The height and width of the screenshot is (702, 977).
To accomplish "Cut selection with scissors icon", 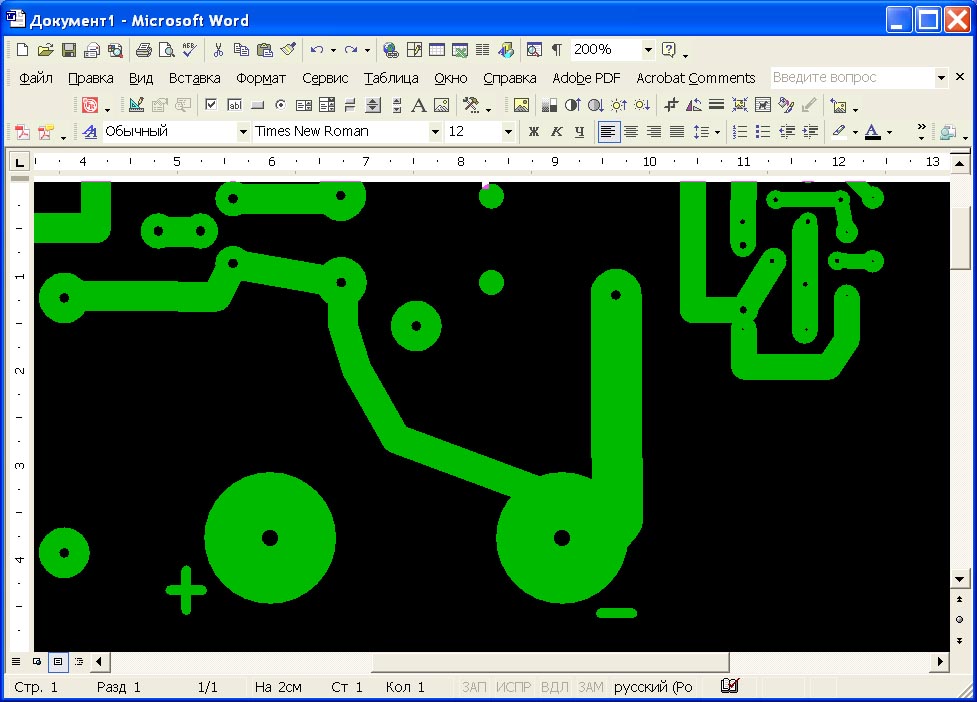I will pyautogui.click(x=218, y=50).
